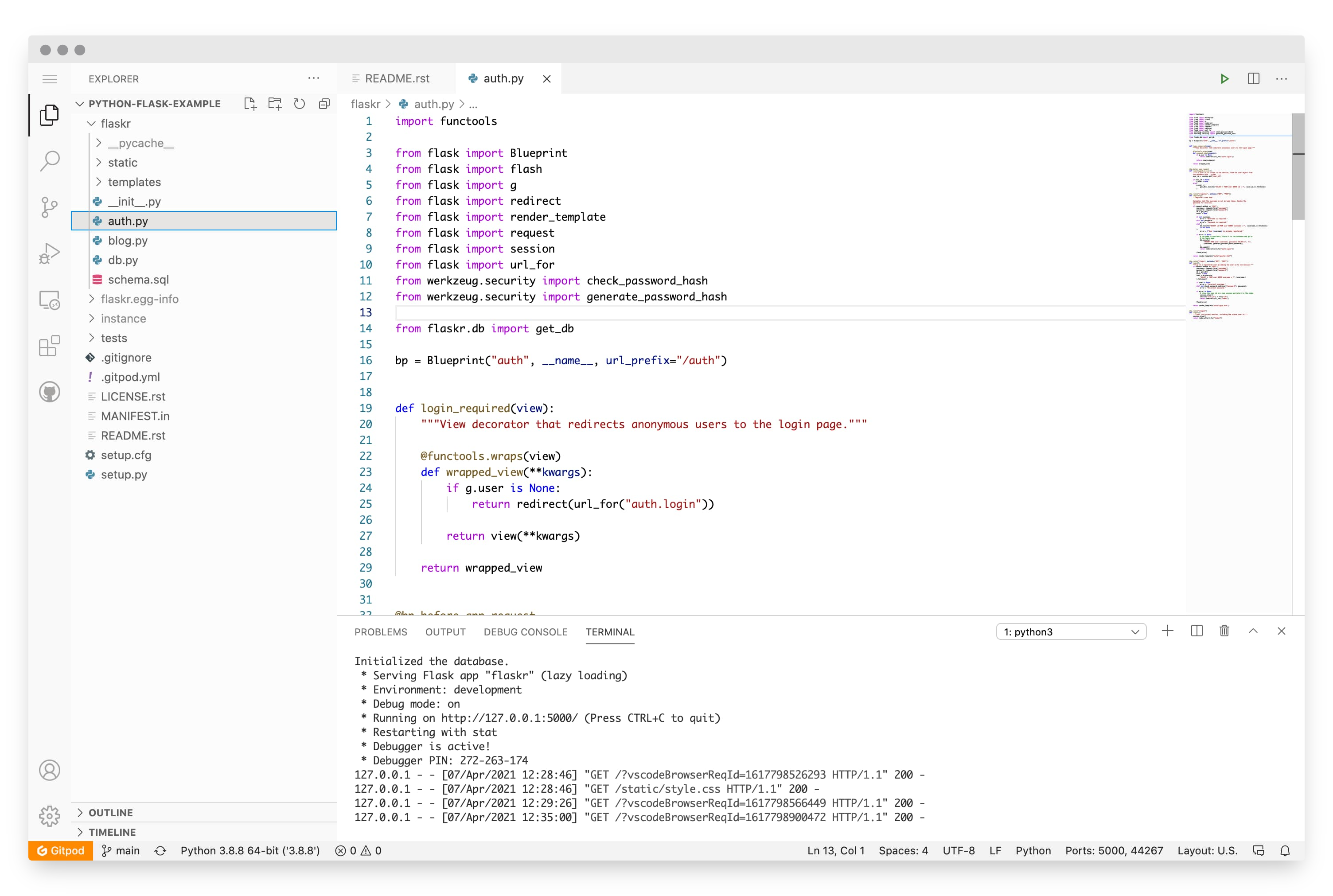This screenshot has height=896, width=1333.
Task: Split the editor to the right
Action: [x=1253, y=79]
